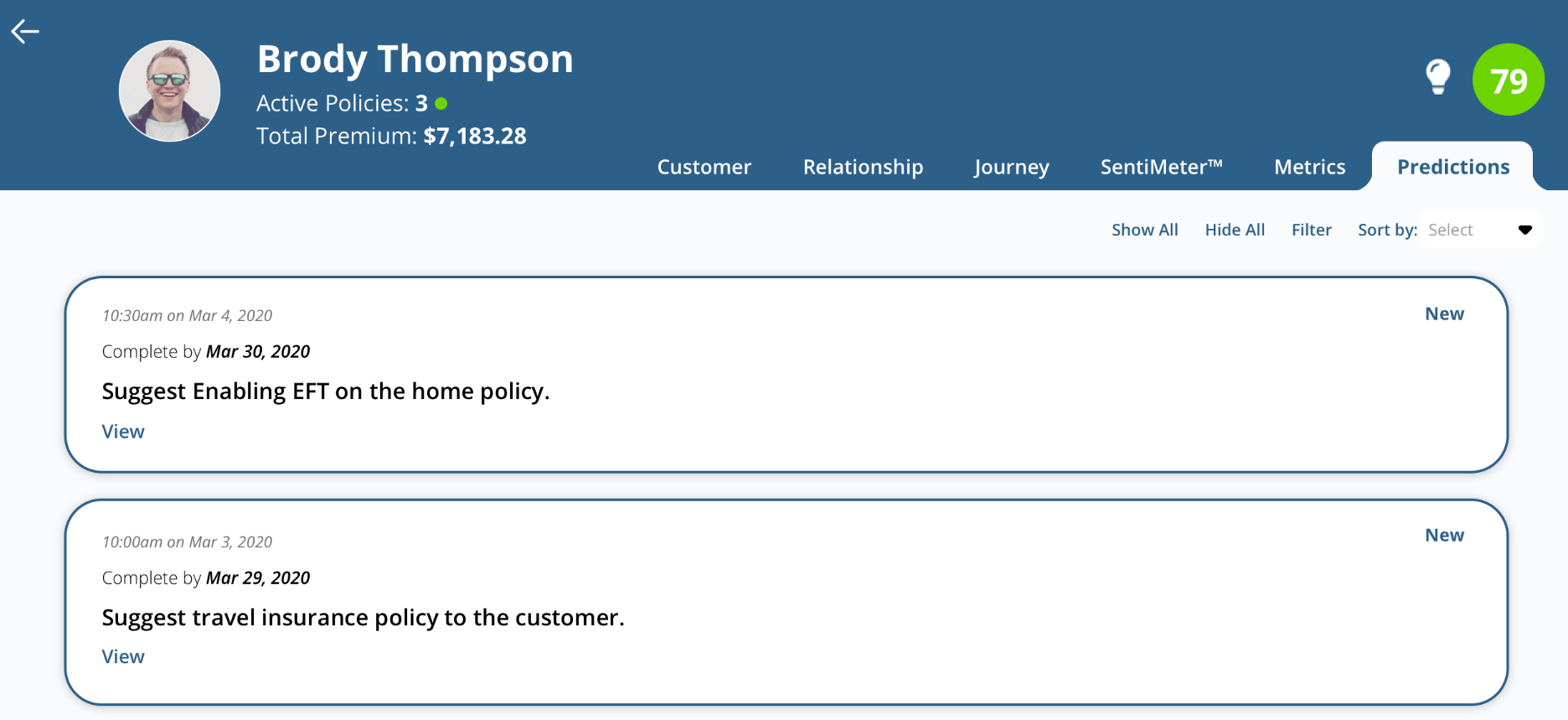View the EFT home policy suggestion
The height and width of the screenshot is (720, 1568).
[123, 432]
